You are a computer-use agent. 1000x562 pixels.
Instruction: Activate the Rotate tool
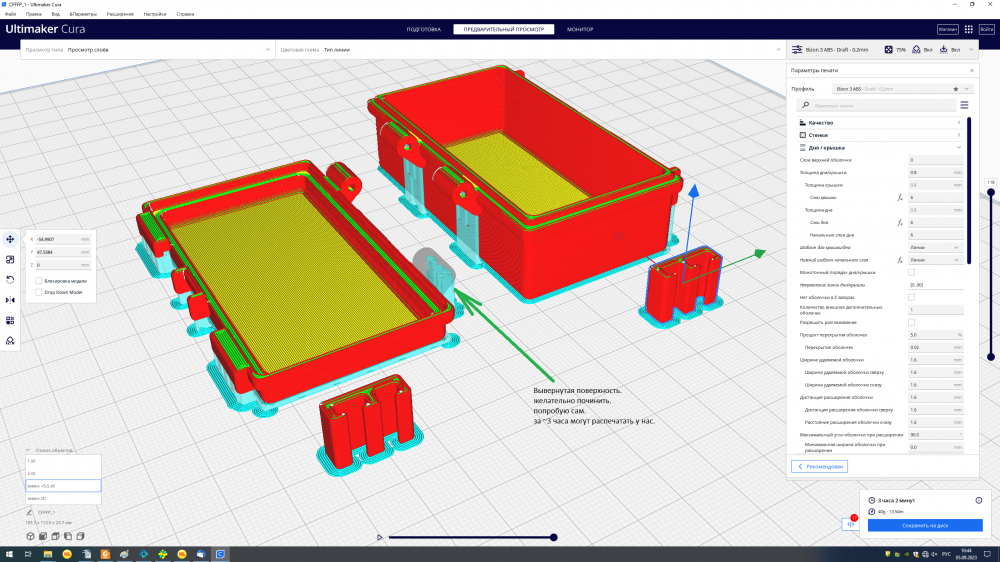point(10,279)
